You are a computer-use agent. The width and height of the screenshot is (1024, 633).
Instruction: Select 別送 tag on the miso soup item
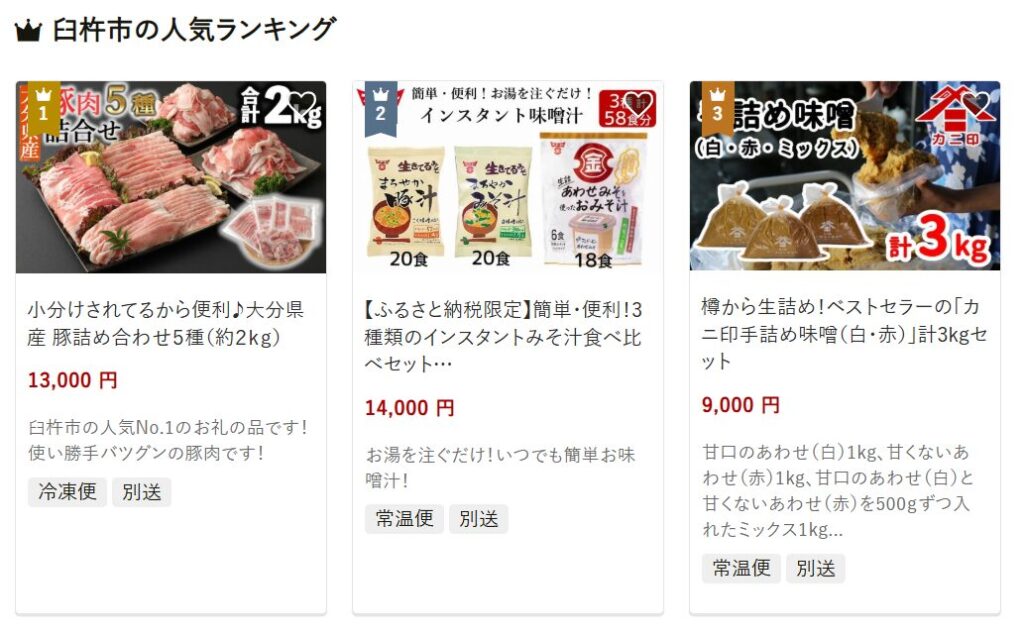pyautogui.click(x=479, y=519)
